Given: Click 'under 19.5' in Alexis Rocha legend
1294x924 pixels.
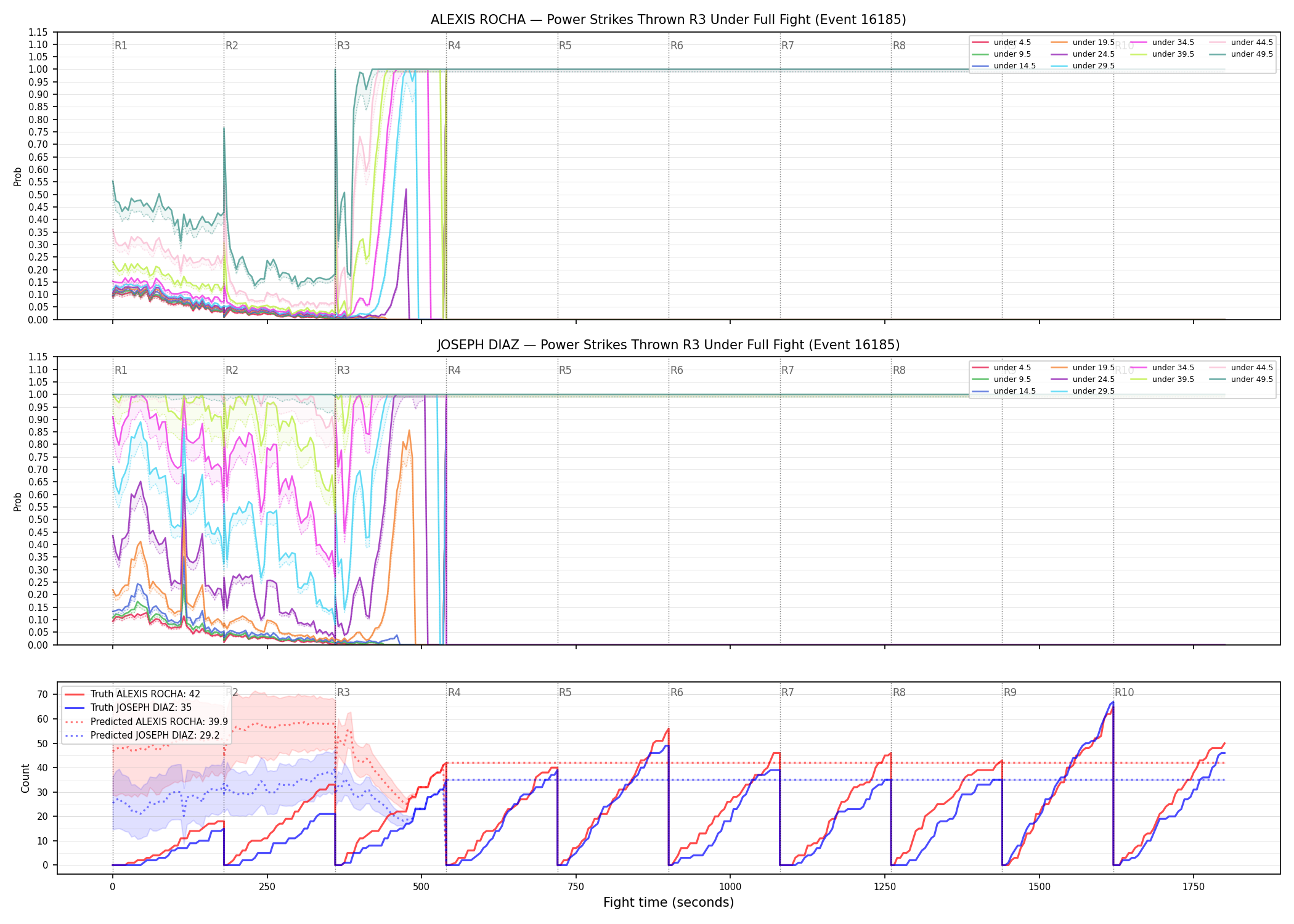Looking at the screenshot, I should (x=1093, y=43).
